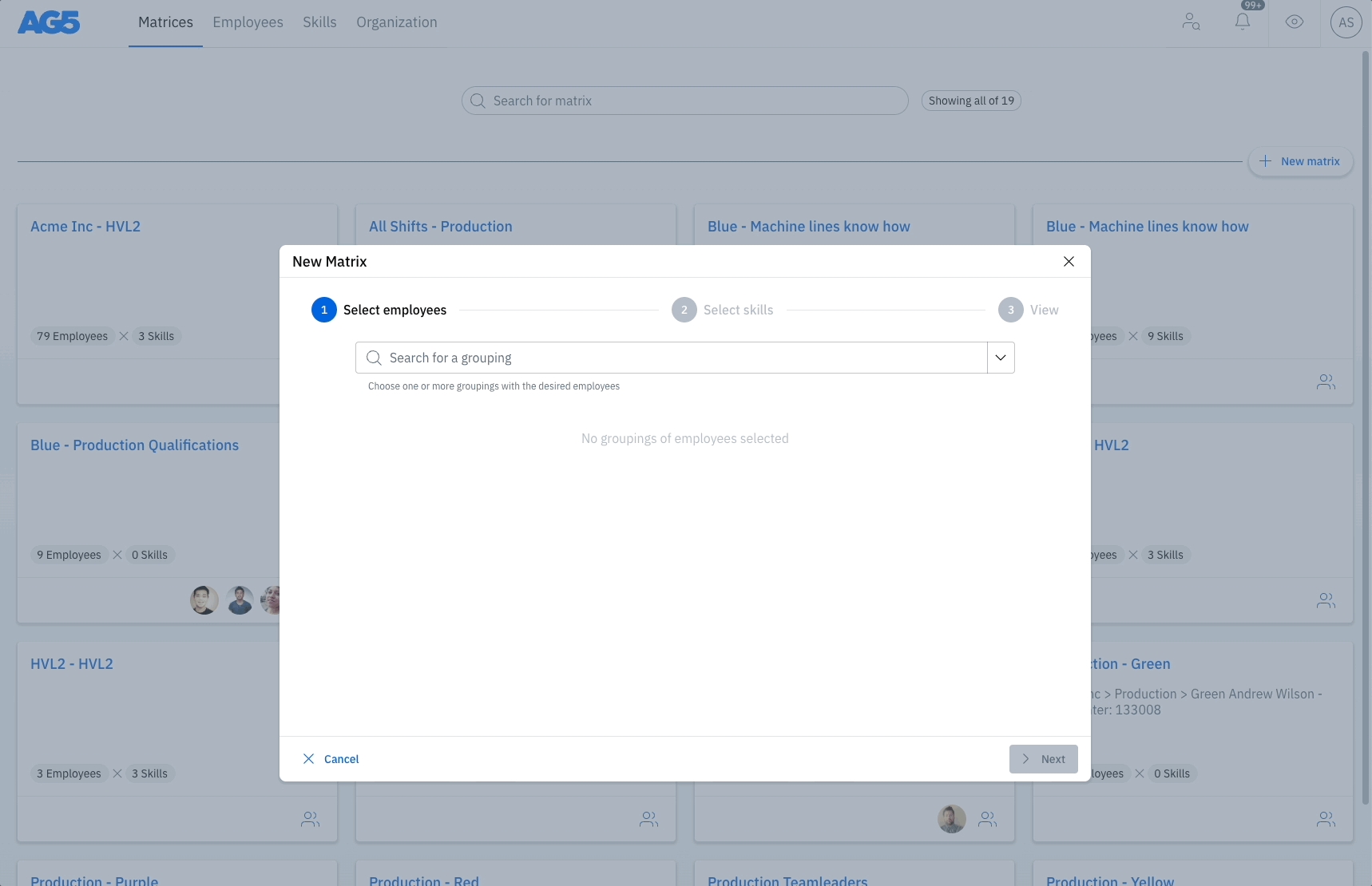
Task: Select step 2 Select skills
Action: coord(722,310)
